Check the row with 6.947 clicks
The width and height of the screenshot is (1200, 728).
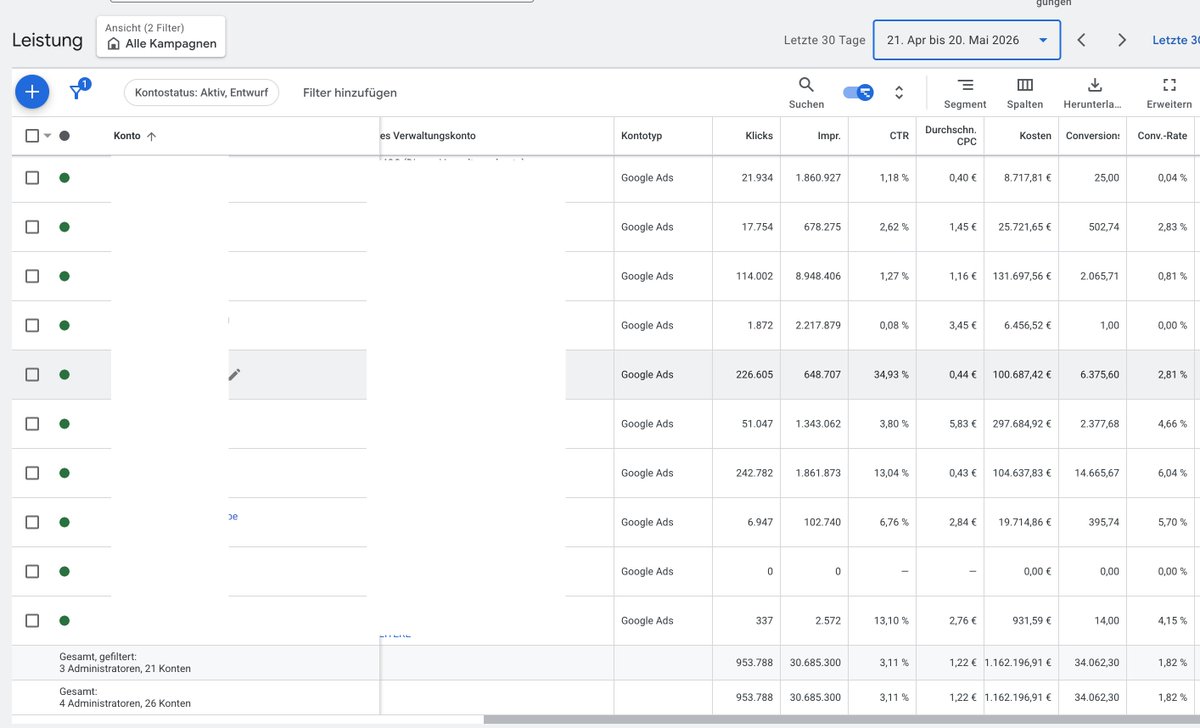pos(32,522)
